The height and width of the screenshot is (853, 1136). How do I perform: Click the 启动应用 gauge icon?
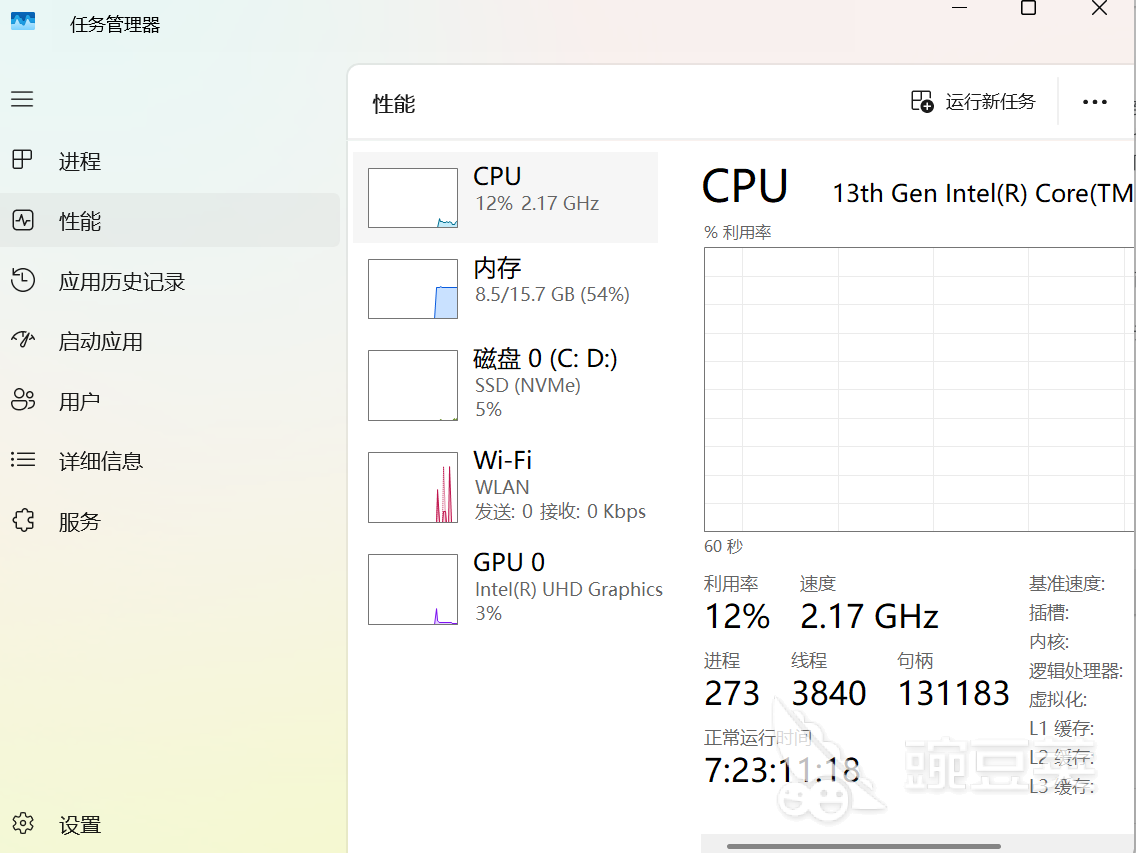pyautogui.click(x=22, y=339)
